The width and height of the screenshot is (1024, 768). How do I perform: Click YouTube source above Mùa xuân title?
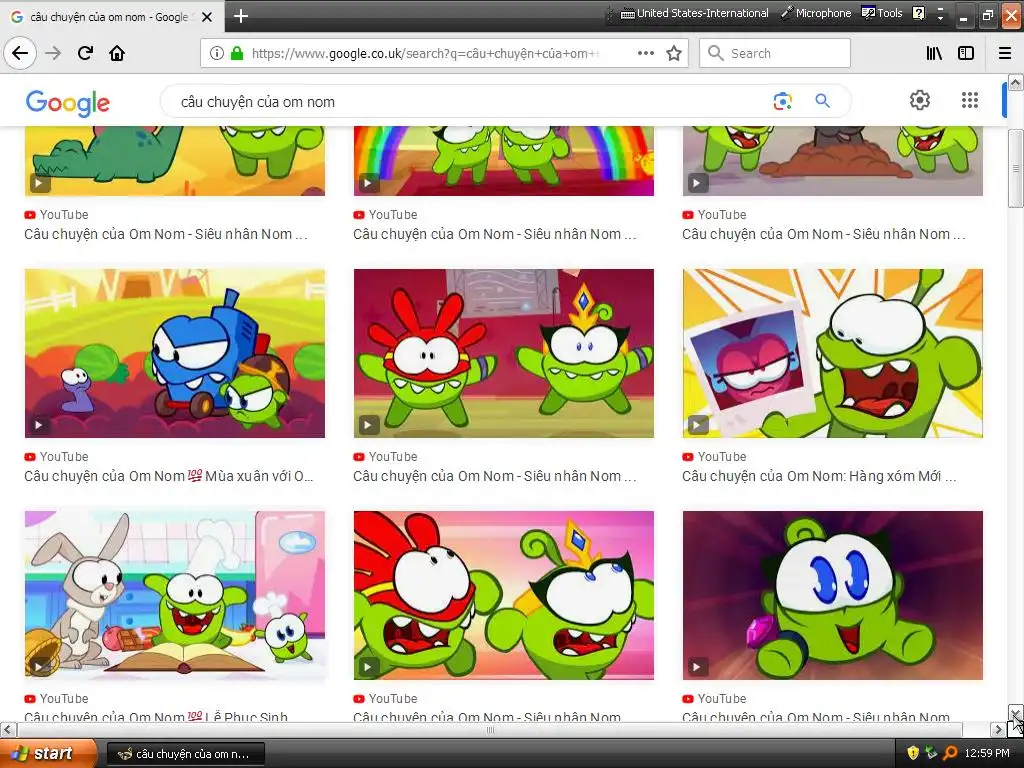pyautogui.click(x=56, y=456)
